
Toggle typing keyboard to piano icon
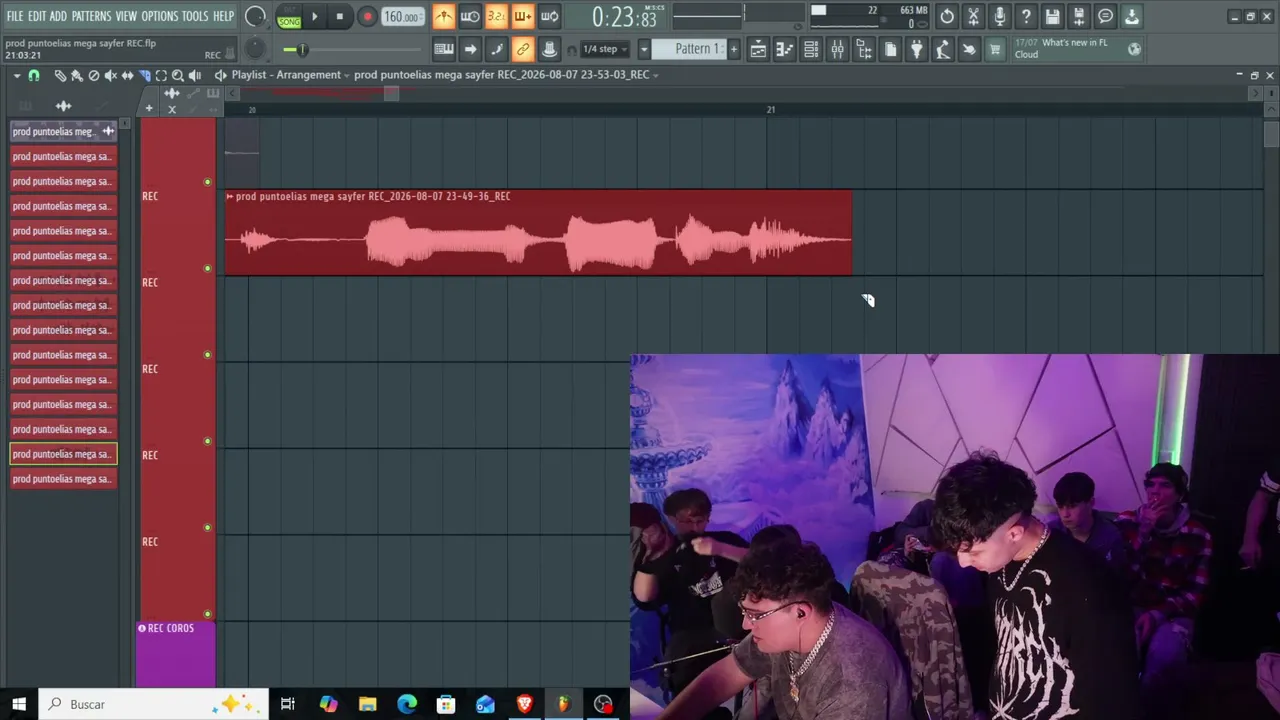(x=444, y=49)
